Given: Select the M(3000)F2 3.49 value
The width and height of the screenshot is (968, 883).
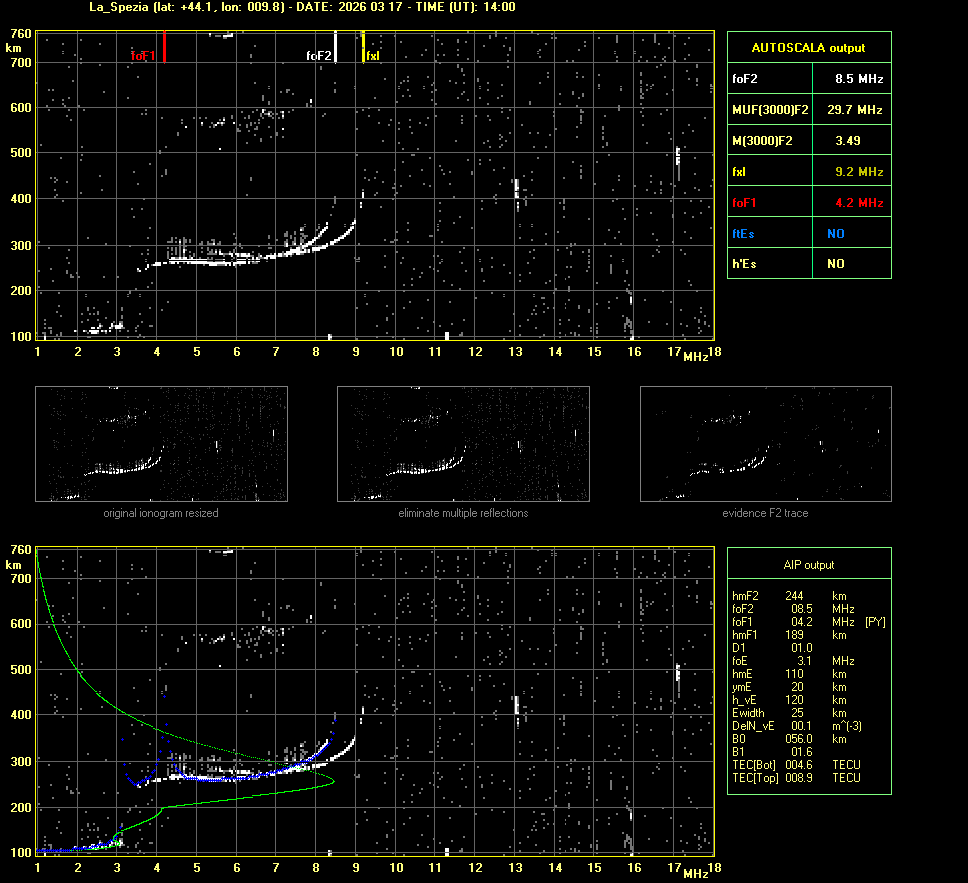Looking at the screenshot, I should click(x=848, y=141).
